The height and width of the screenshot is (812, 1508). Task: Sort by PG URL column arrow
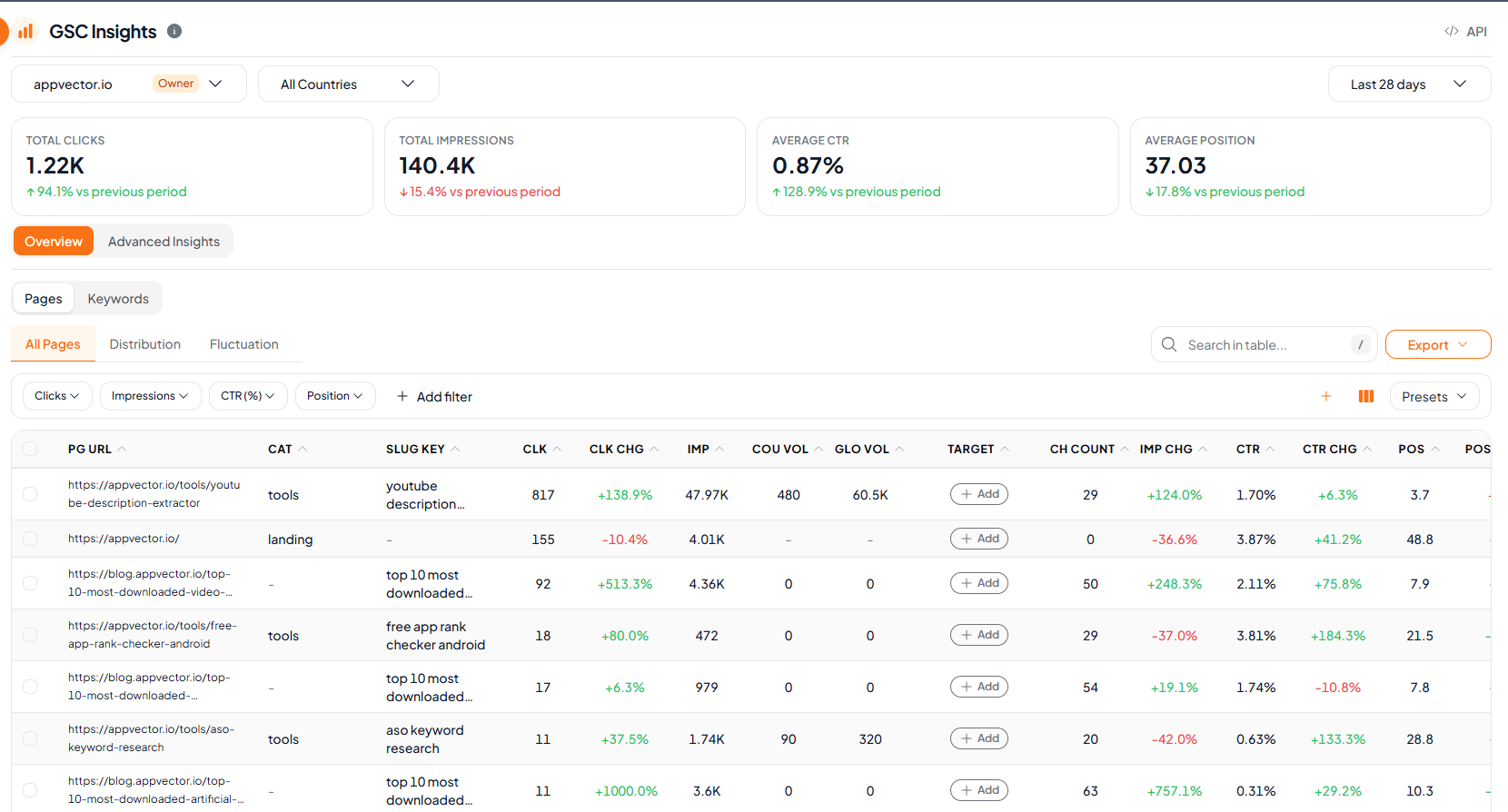pos(122,449)
